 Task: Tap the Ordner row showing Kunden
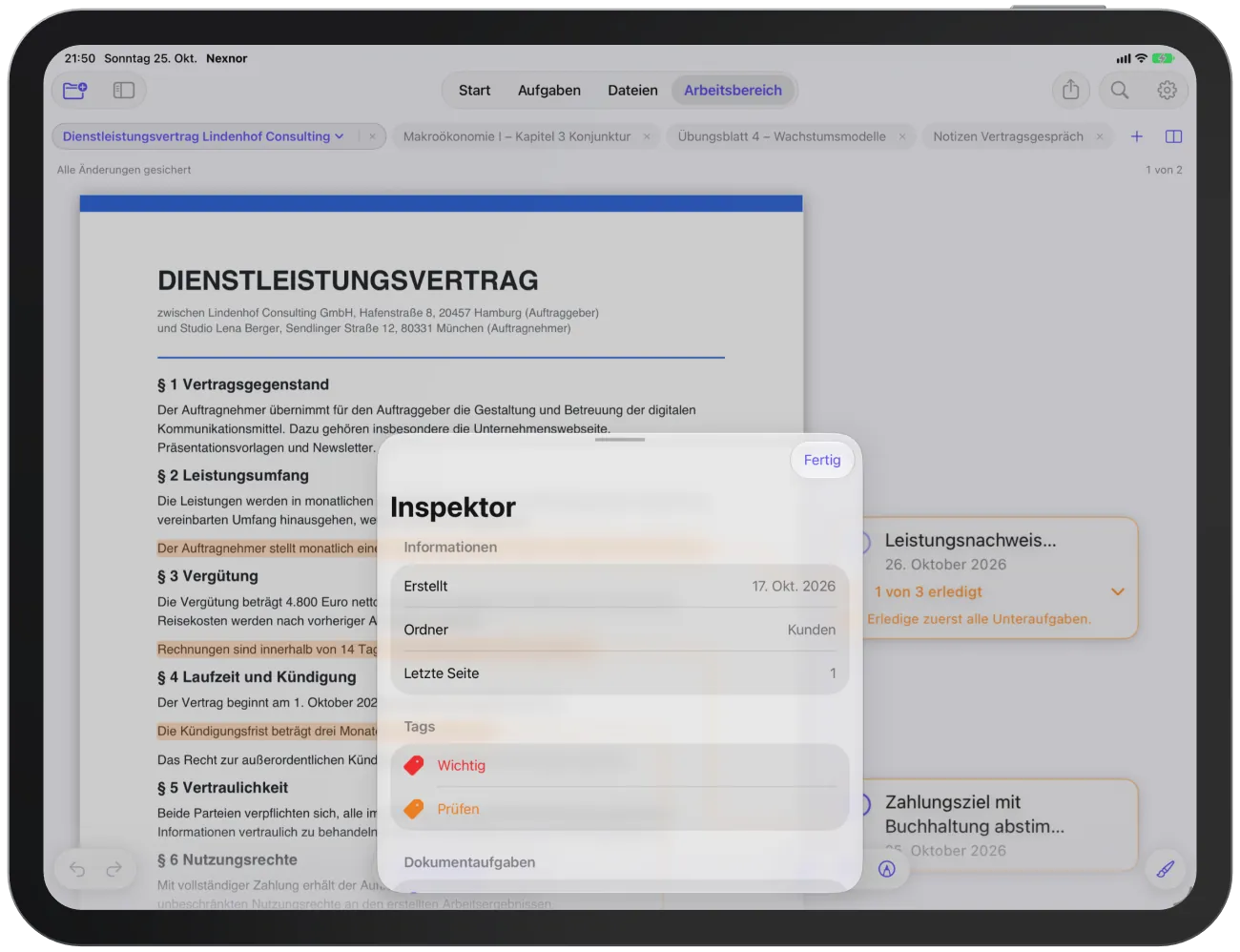pos(620,630)
